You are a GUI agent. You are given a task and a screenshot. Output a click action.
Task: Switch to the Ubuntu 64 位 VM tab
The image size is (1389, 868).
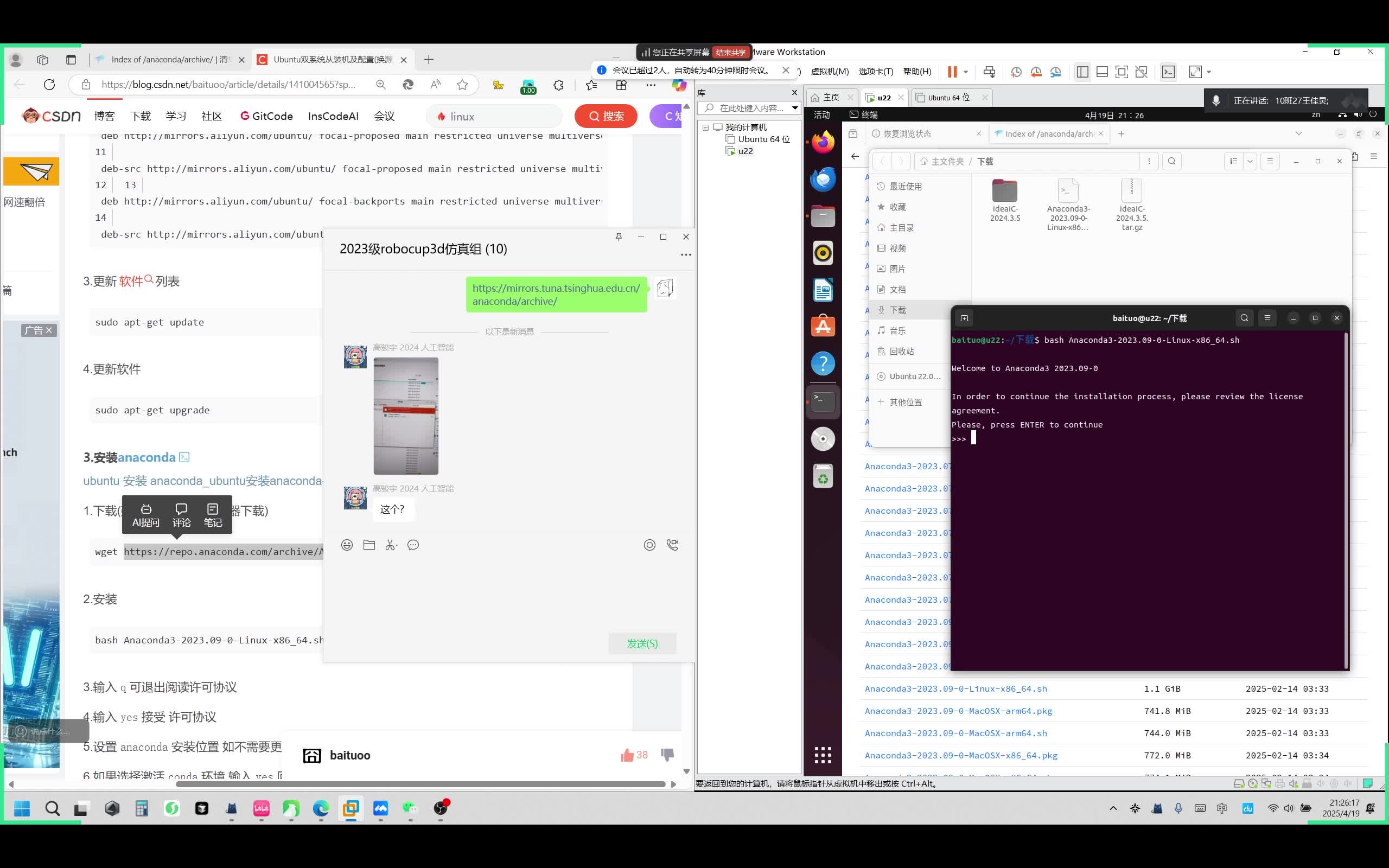coord(950,98)
